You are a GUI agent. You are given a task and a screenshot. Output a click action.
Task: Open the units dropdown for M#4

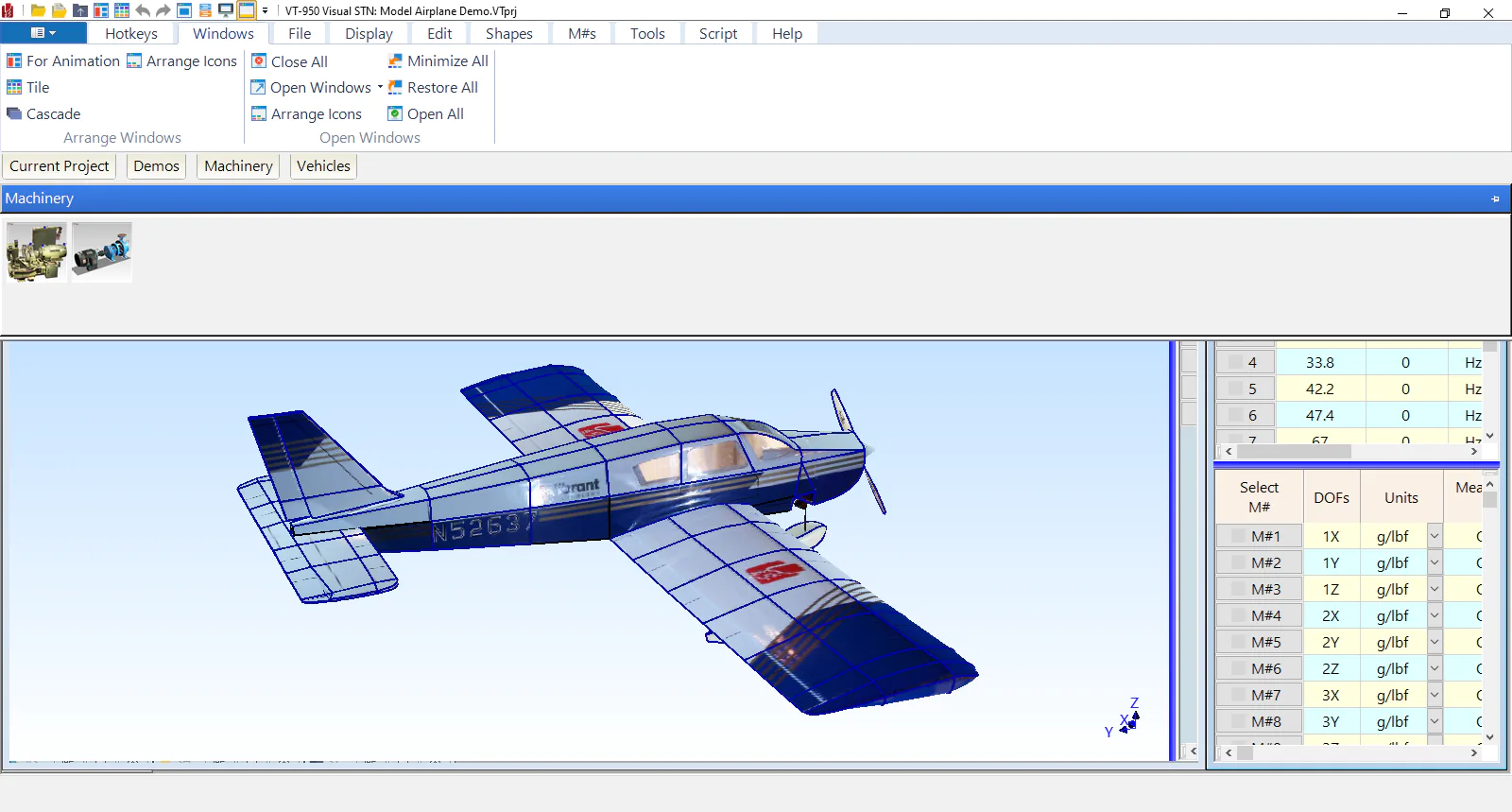tap(1435, 615)
